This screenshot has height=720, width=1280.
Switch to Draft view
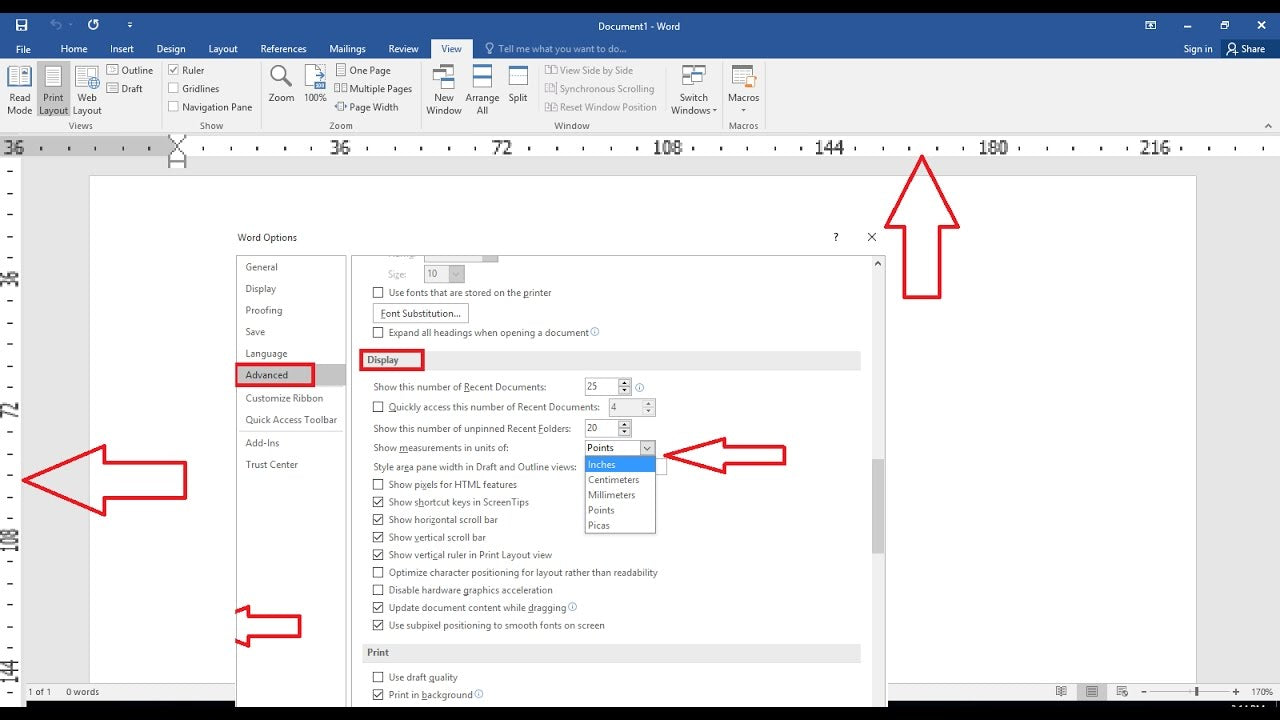[124, 88]
